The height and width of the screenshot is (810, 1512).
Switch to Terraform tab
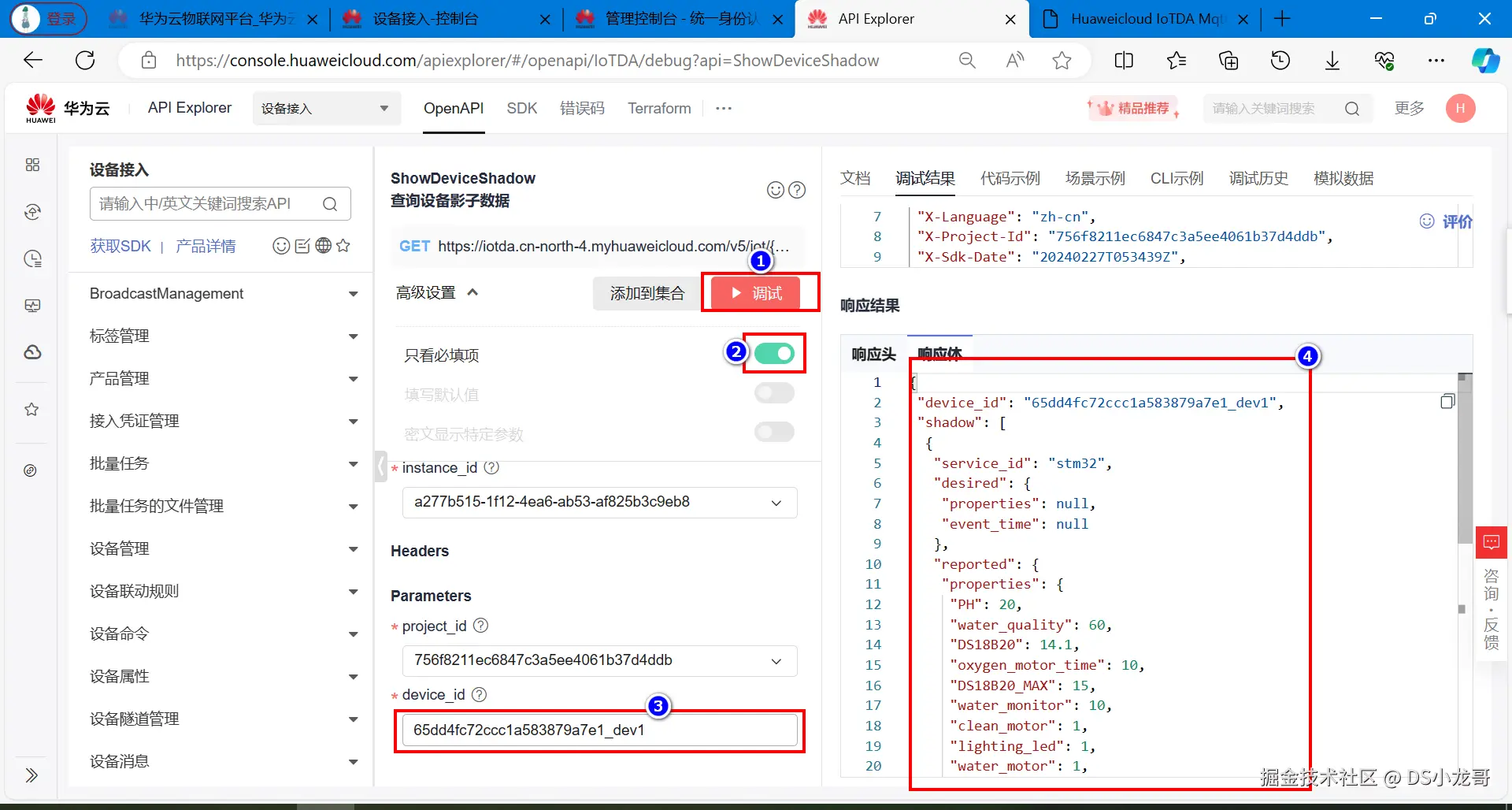(659, 109)
